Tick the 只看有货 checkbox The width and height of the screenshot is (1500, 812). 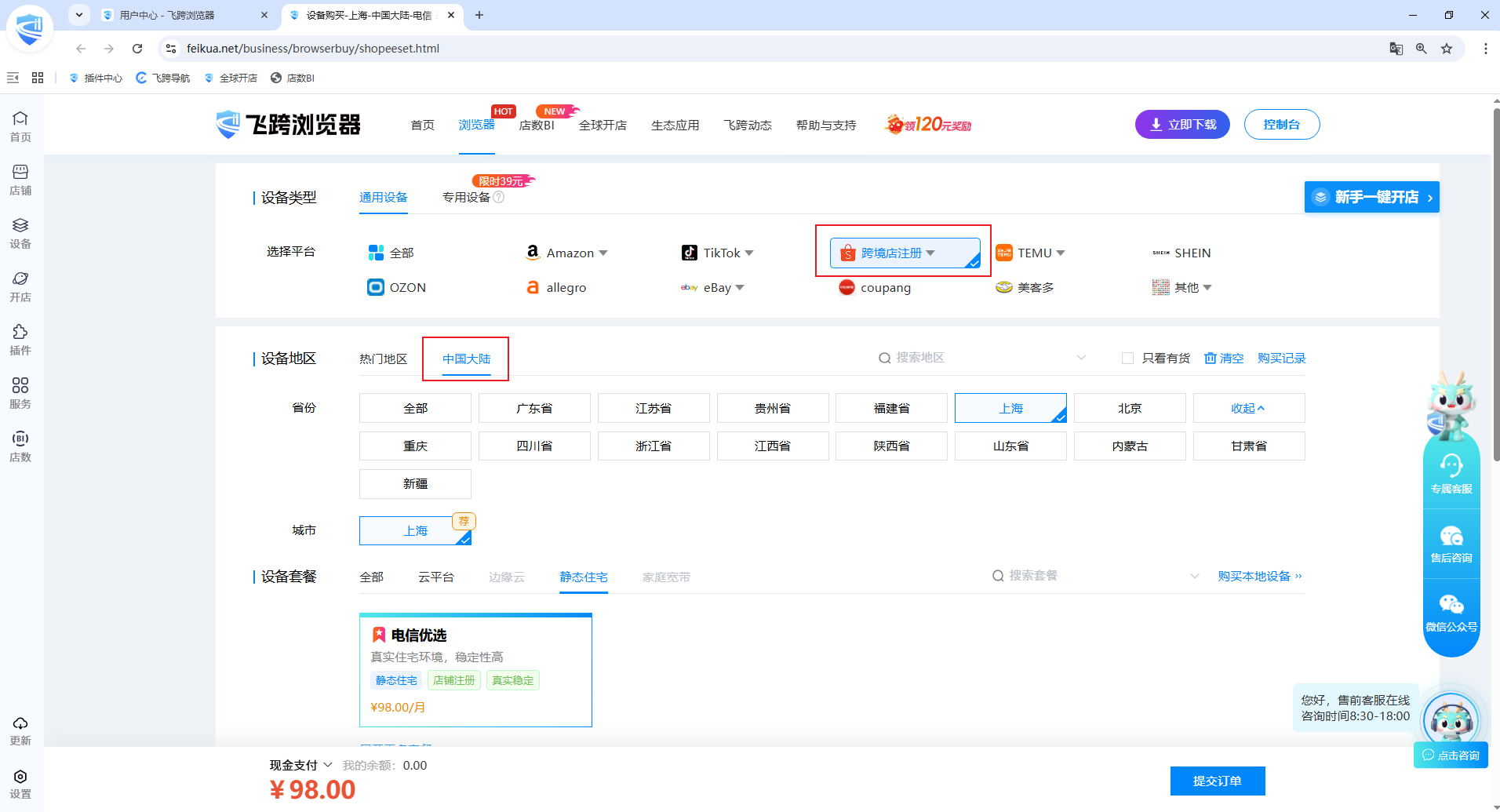point(1127,358)
